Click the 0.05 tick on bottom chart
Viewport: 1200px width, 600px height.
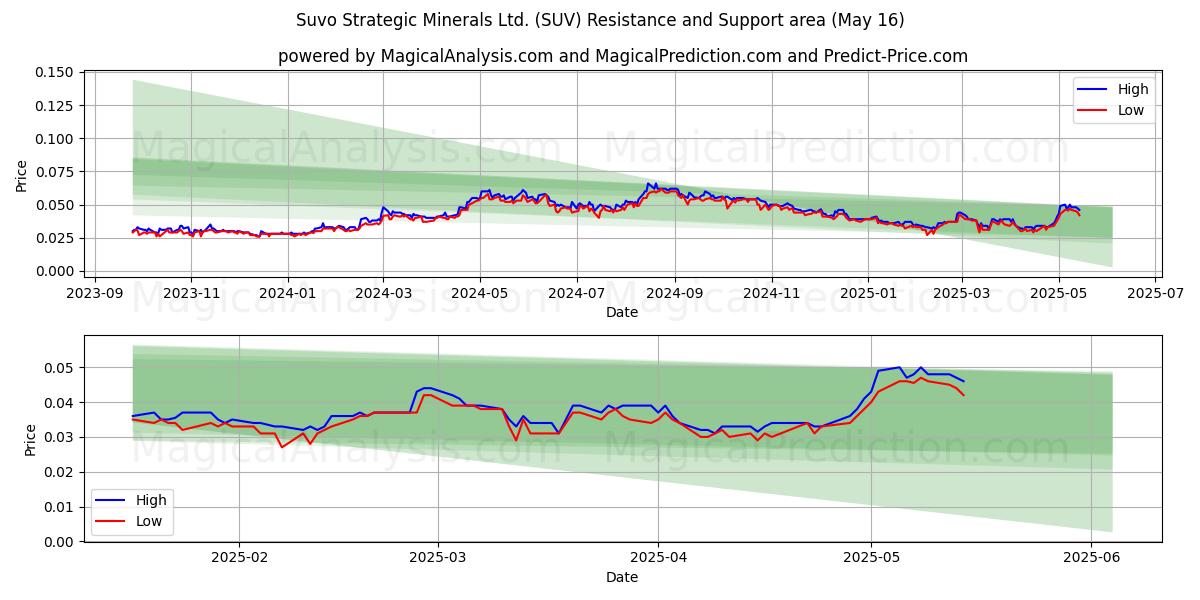click(60, 368)
